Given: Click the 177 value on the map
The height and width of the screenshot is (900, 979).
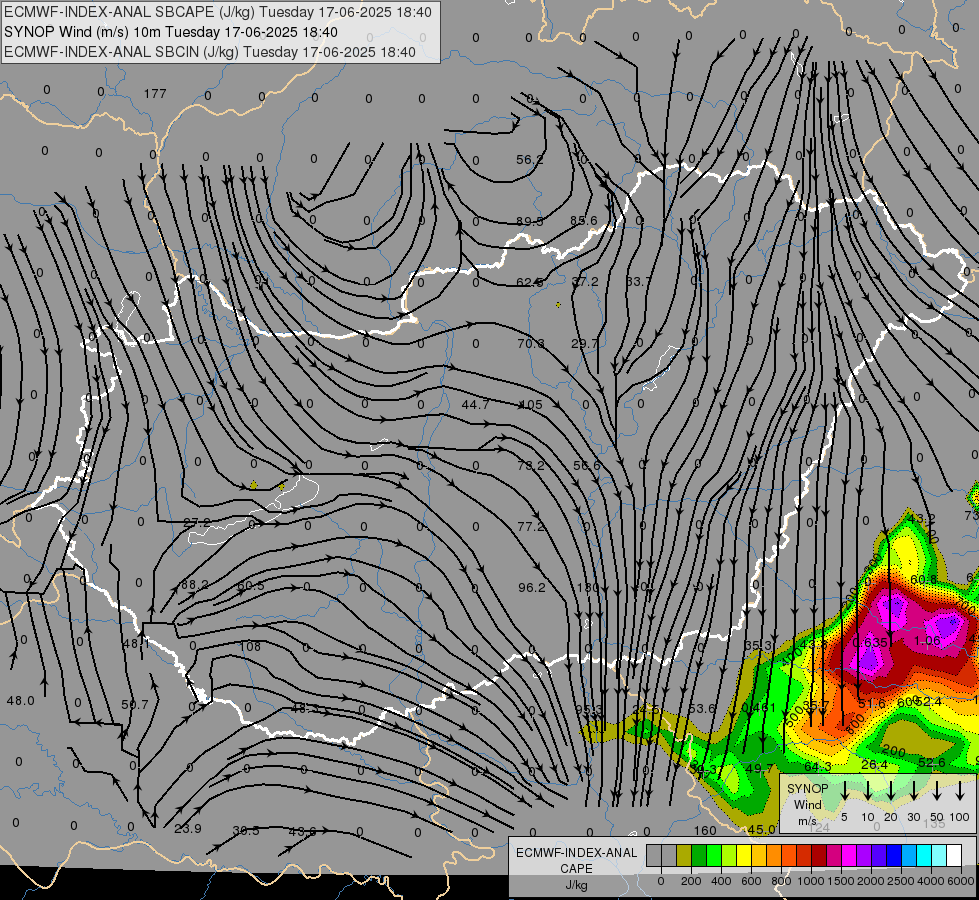Looking at the screenshot, I should (155, 94).
